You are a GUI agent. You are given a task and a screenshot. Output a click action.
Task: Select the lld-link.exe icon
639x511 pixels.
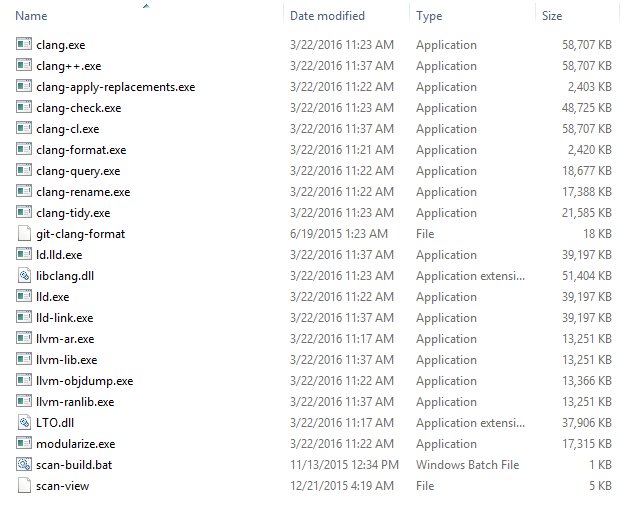[24, 317]
